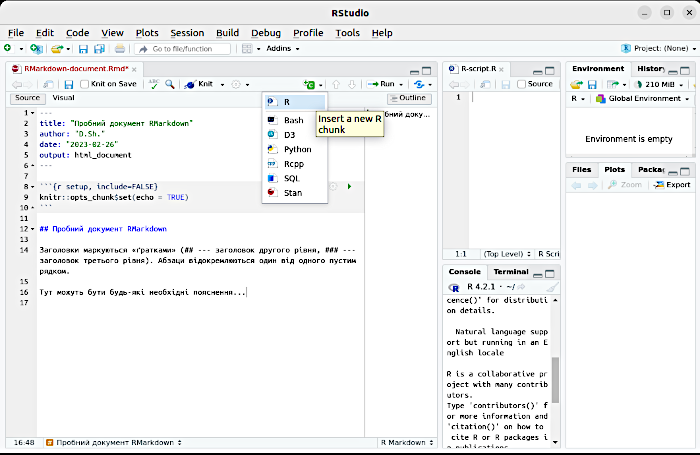Pick Rcpp chunk option
The width and height of the screenshot is (700, 455).
(x=295, y=164)
